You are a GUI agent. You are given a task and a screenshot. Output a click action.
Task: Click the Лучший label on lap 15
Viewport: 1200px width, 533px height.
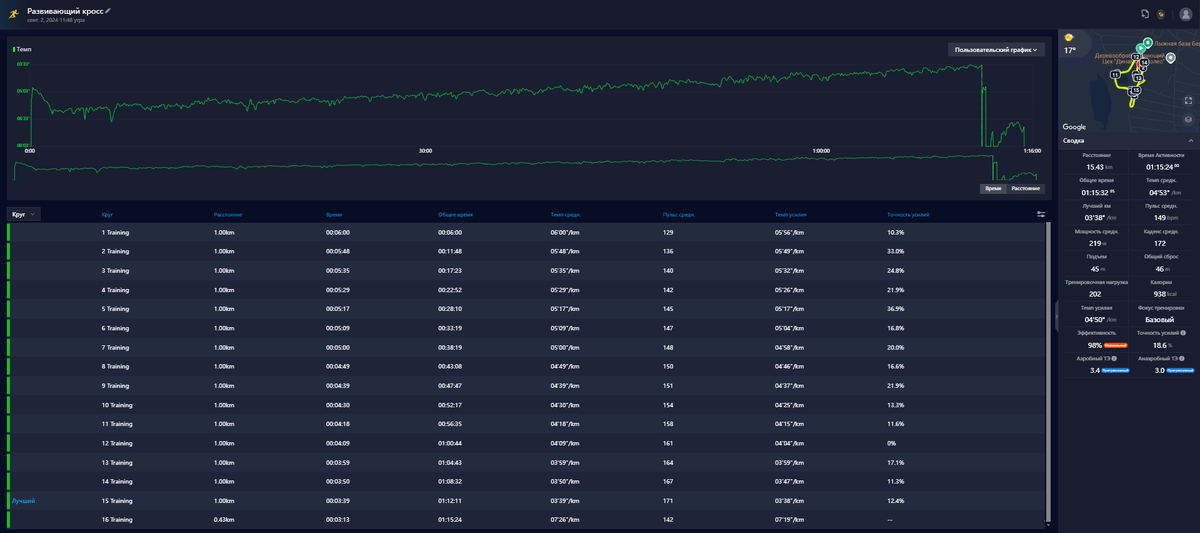23,501
